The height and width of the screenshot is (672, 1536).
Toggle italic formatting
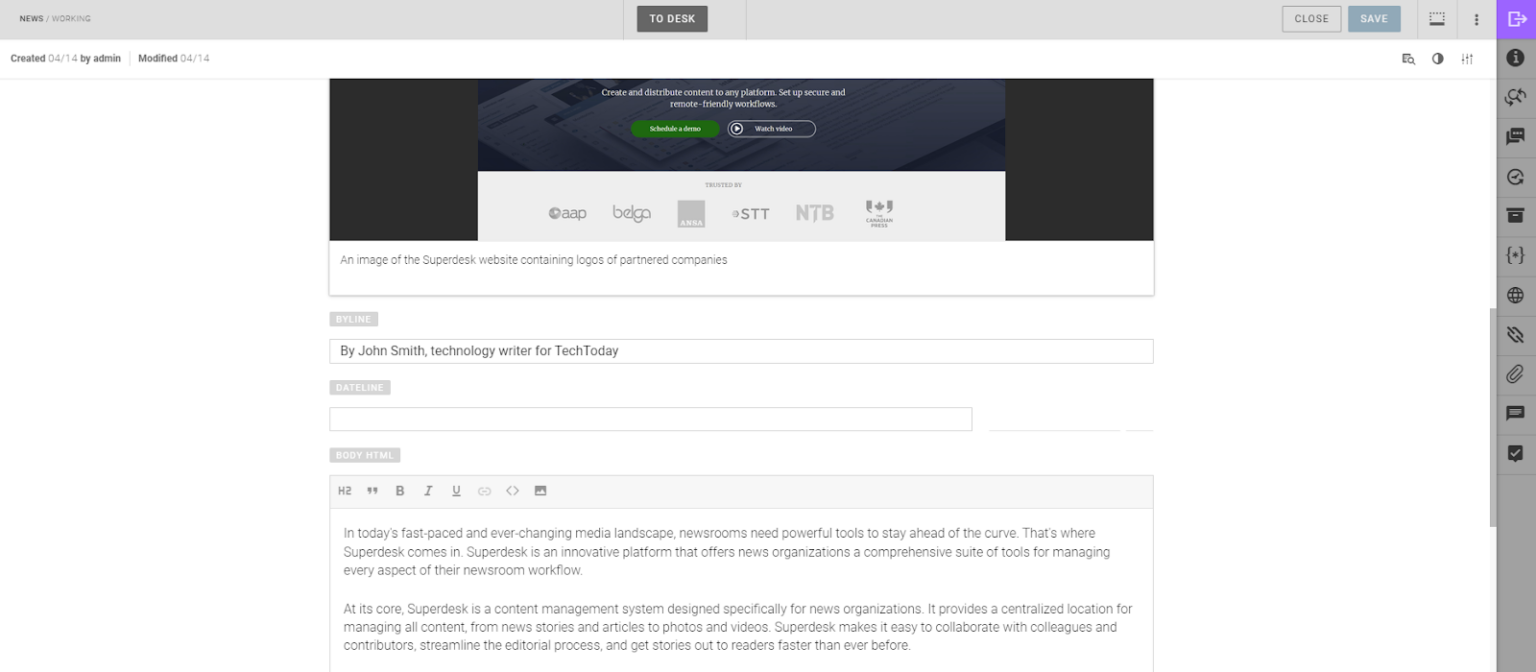(x=428, y=491)
